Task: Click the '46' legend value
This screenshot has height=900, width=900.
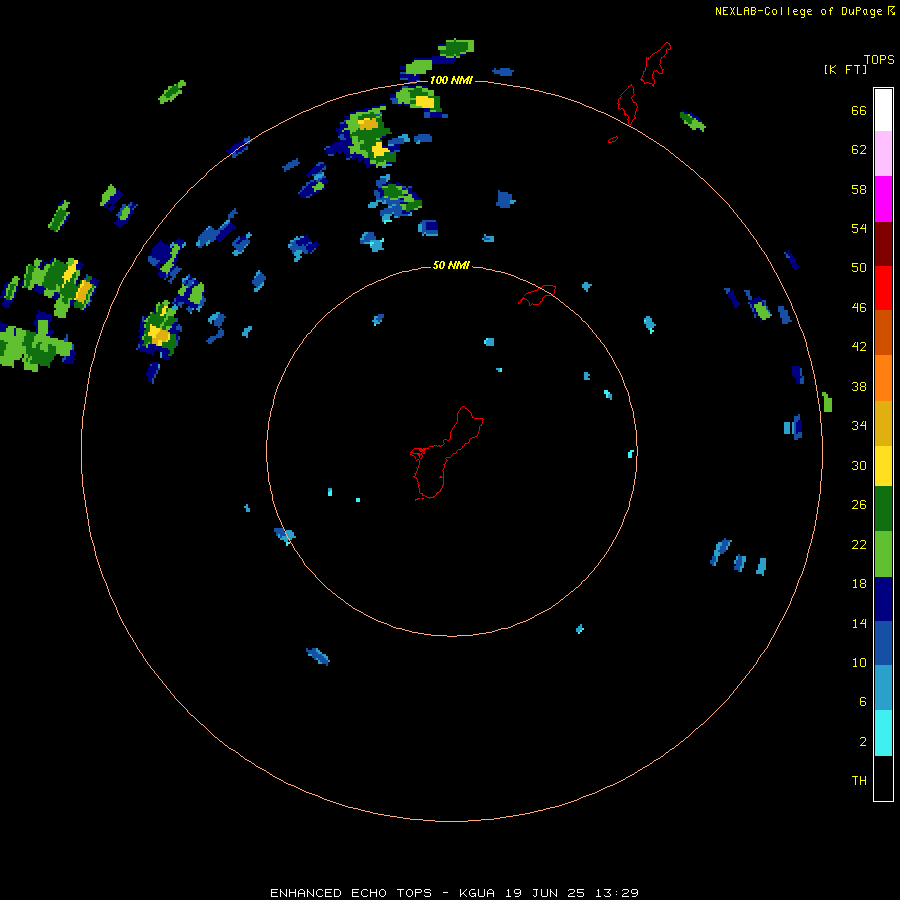Action: click(x=859, y=308)
